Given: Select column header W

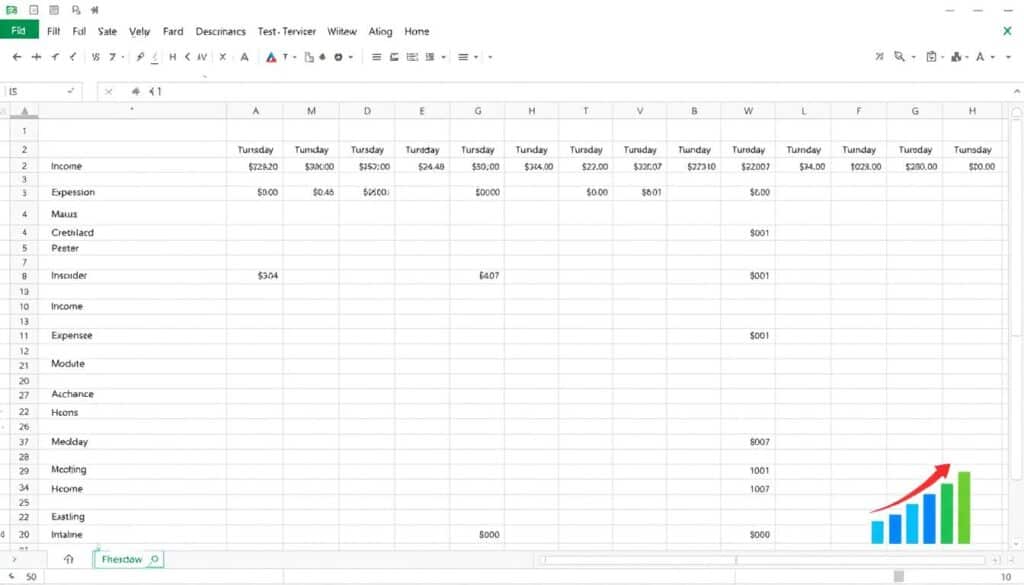Looking at the screenshot, I should 748,111.
